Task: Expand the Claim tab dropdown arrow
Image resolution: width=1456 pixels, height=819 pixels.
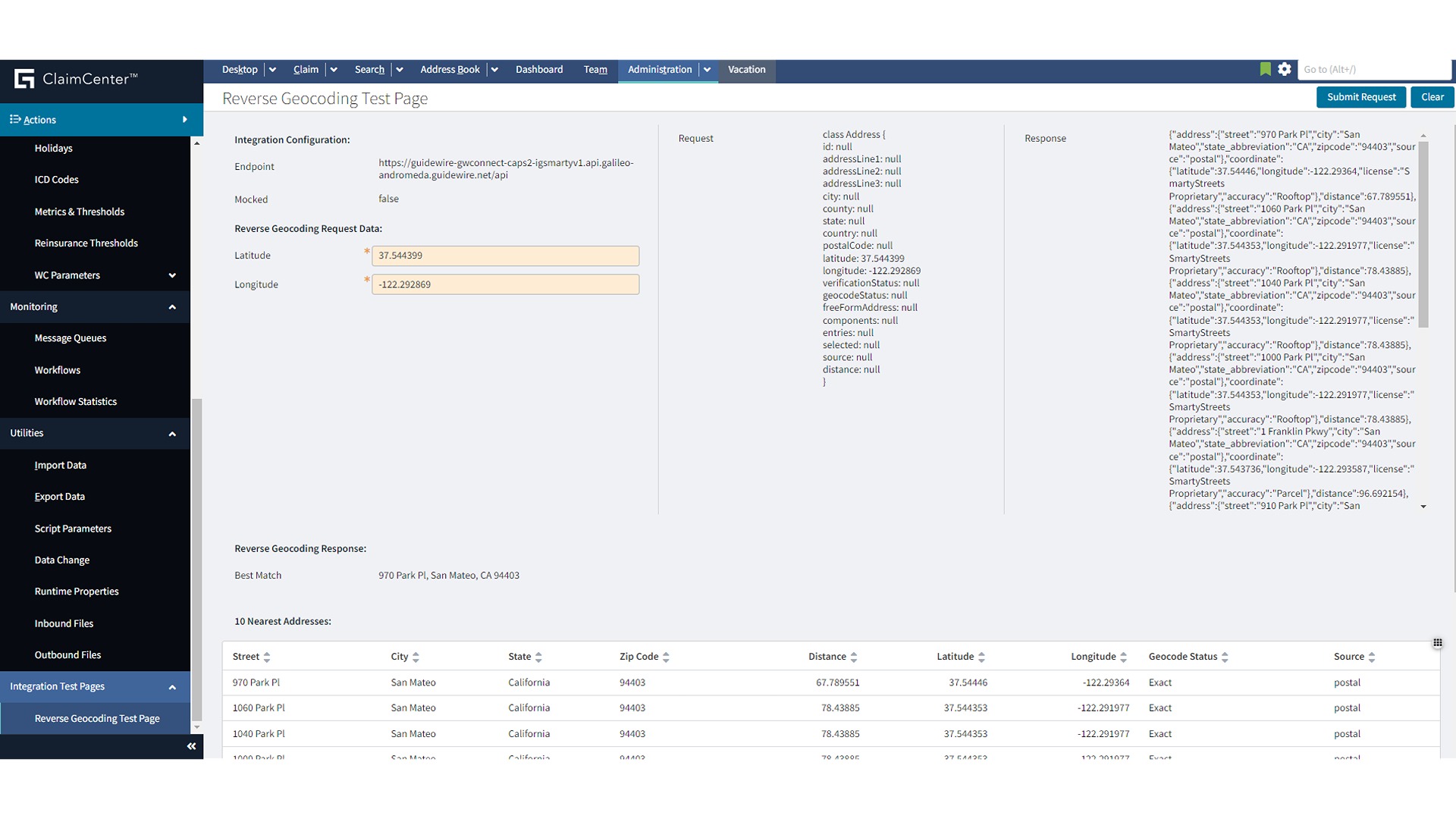Action: [x=333, y=70]
